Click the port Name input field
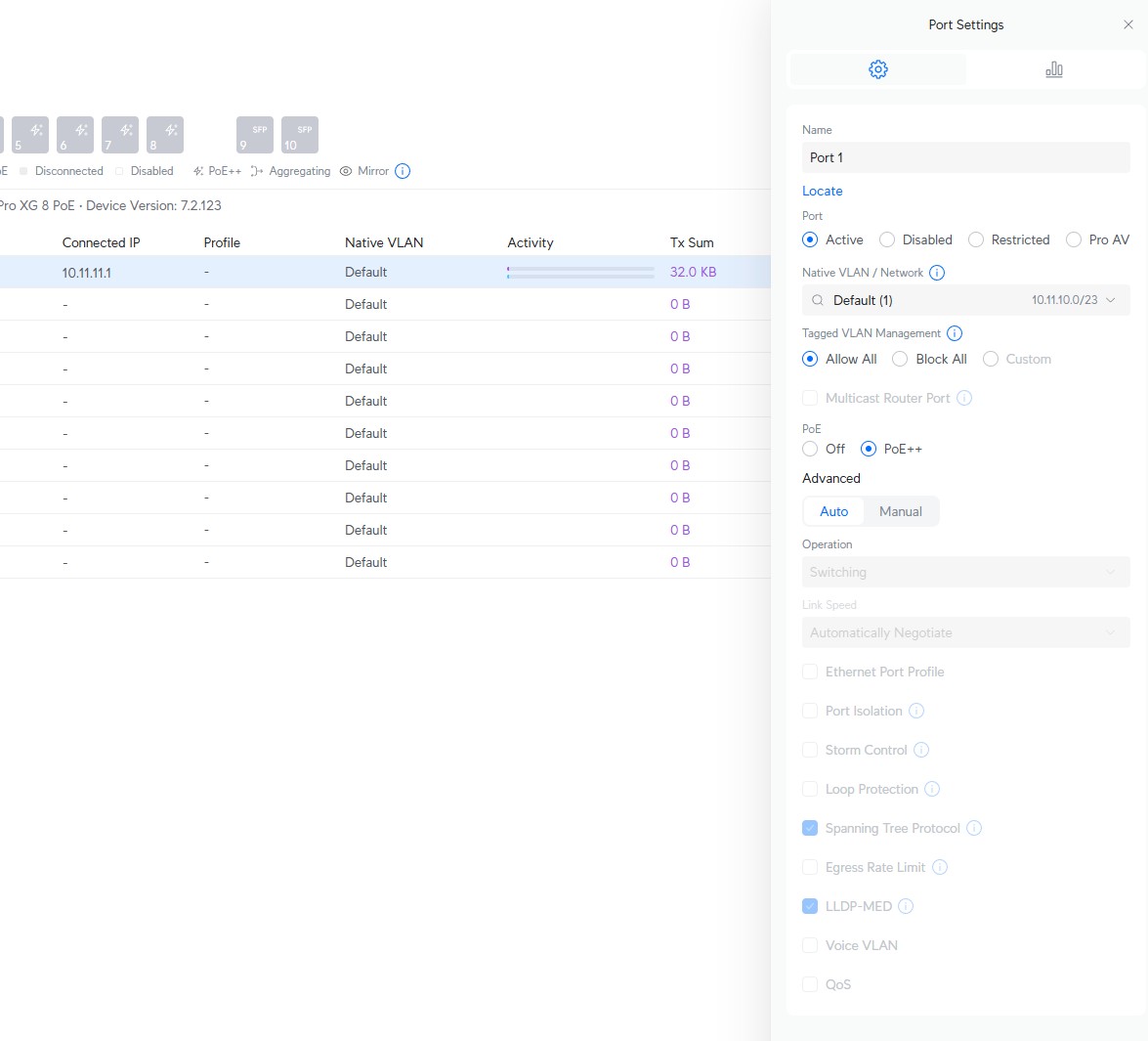The image size is (1148, 1041). pyautogui.click(x=965, y=157)
